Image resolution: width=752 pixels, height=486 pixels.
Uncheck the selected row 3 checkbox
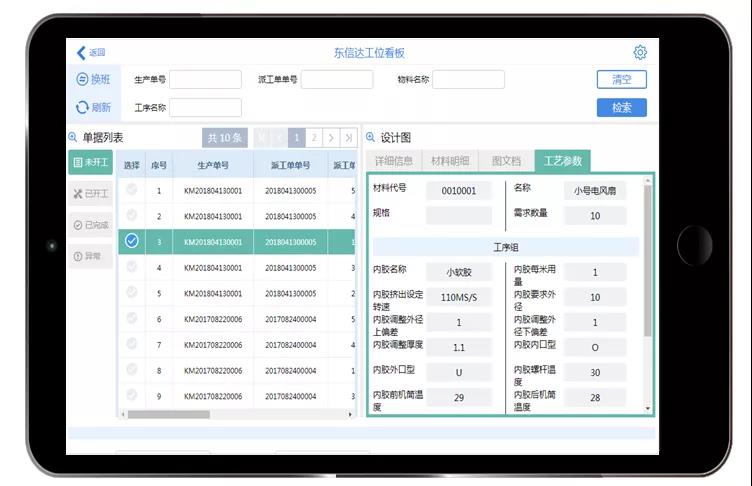point(132,241)
